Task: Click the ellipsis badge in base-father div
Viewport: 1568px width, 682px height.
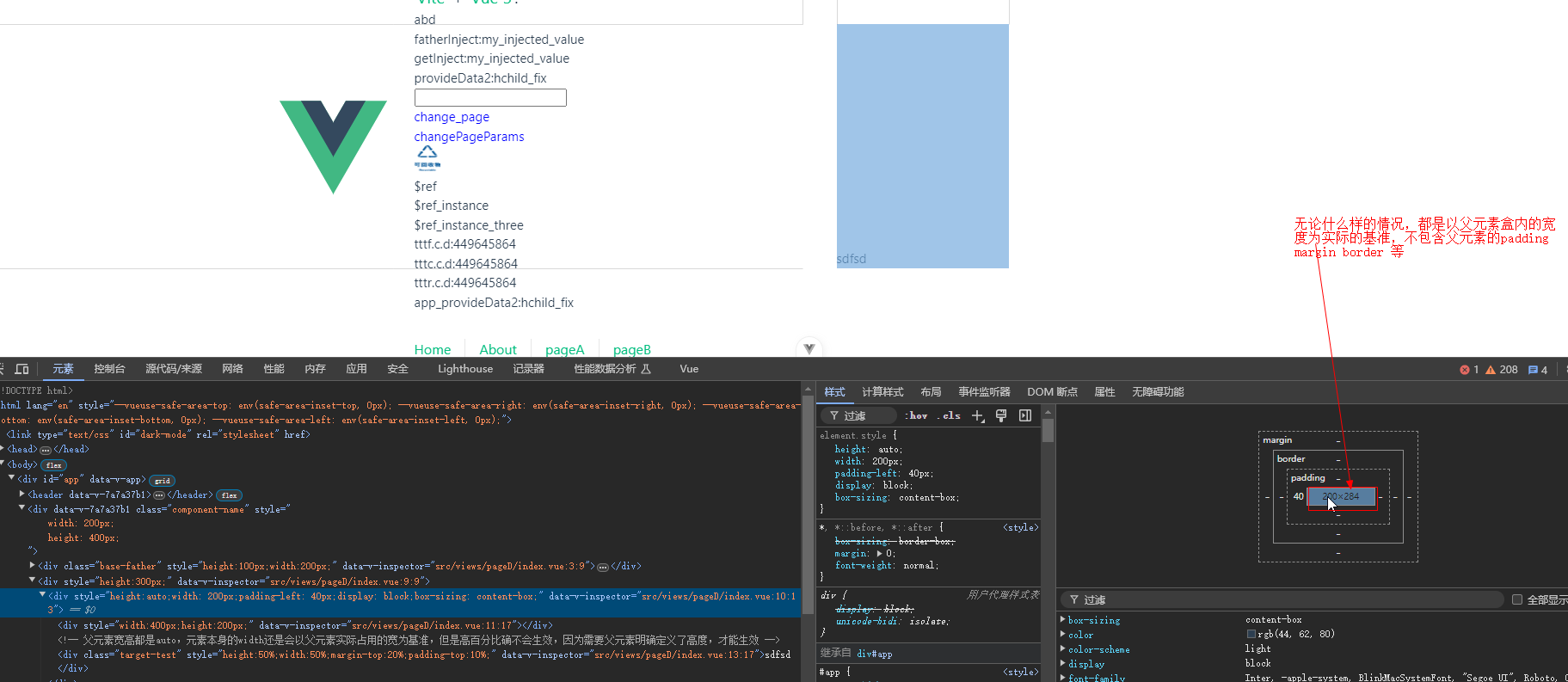Action: coord(603,567)
